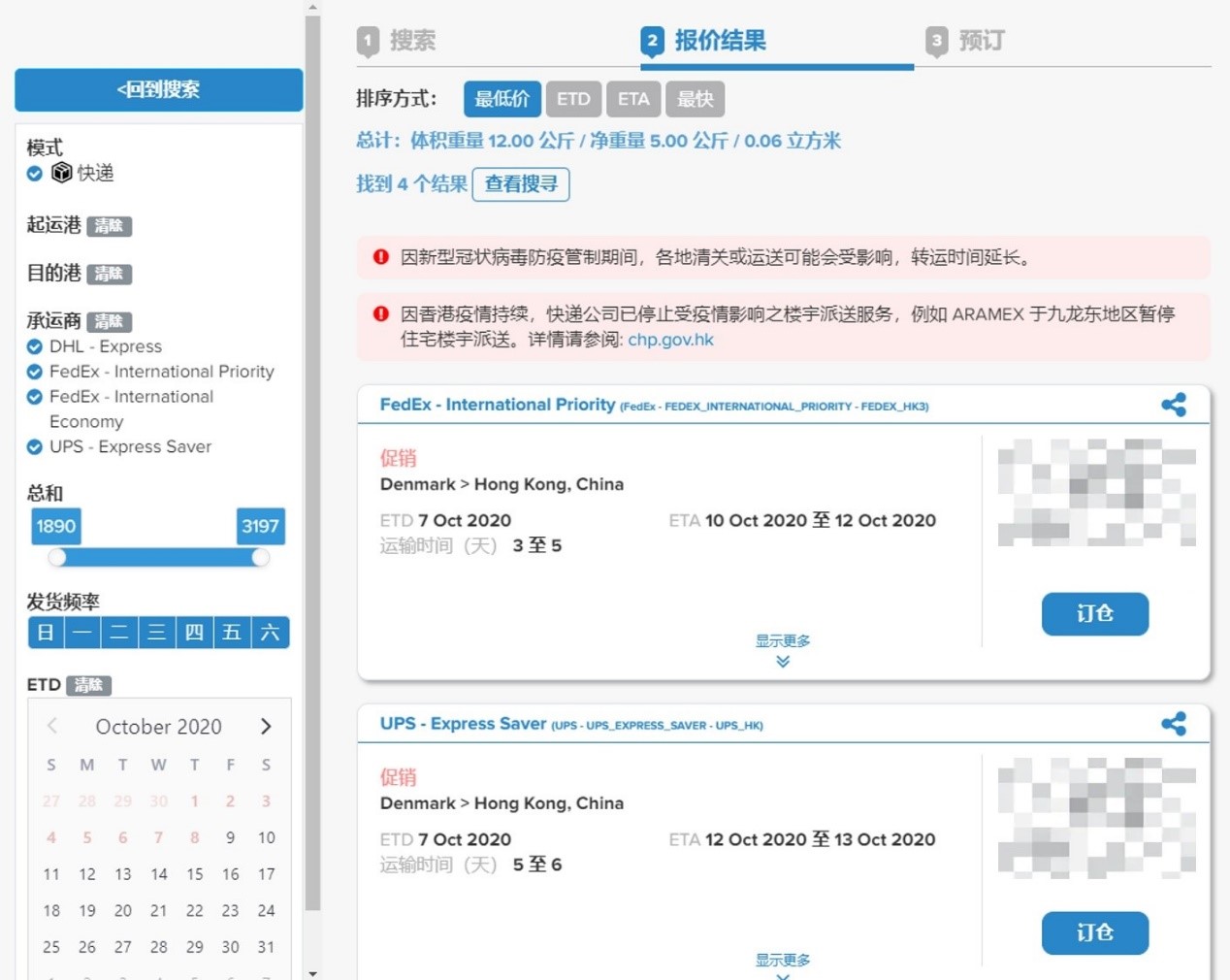The width and height of the screenshot is (1230, 980).
Task: Click the blue price range slider track
Action: 159,557
